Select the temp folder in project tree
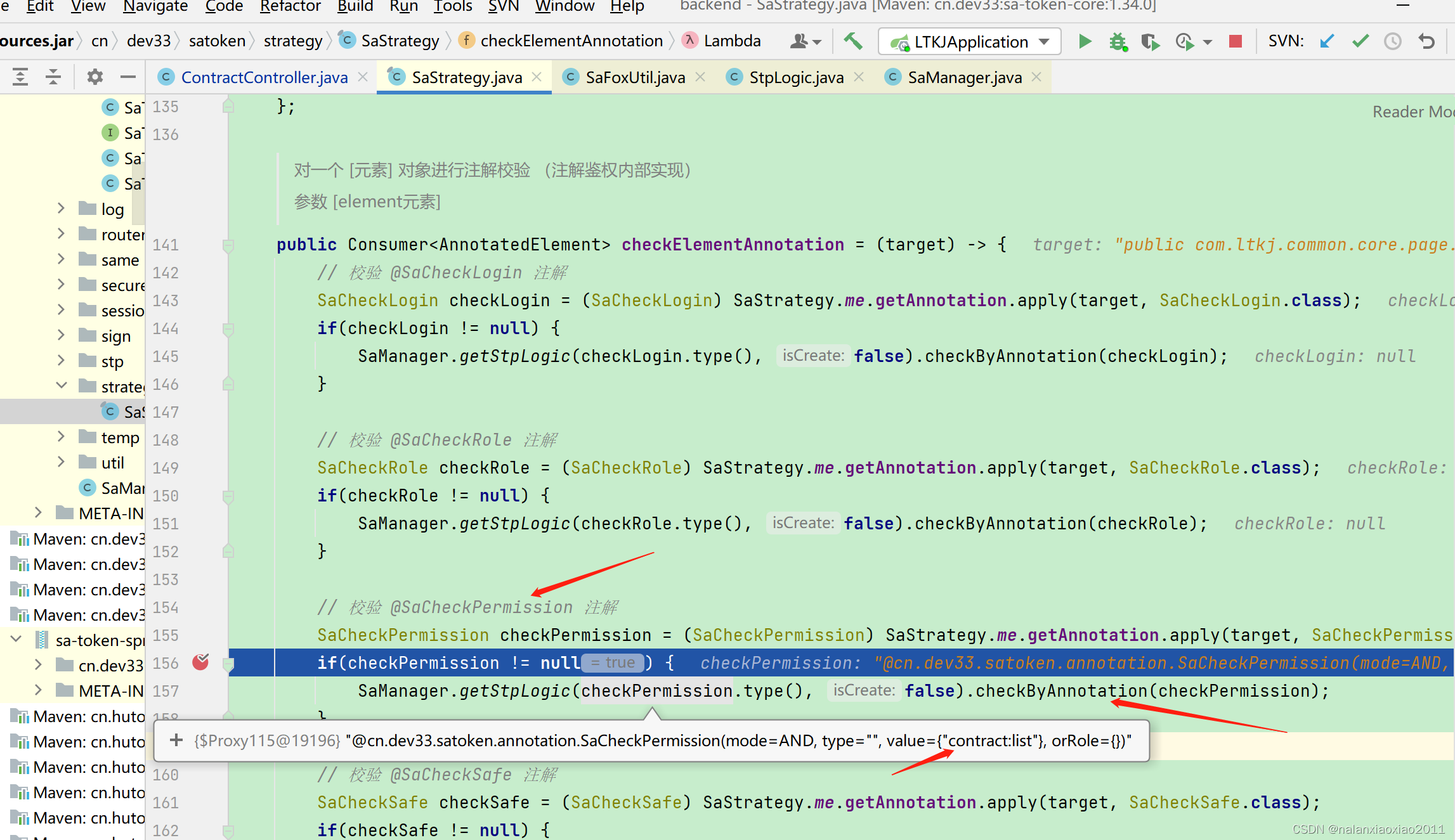 point(120,437)
